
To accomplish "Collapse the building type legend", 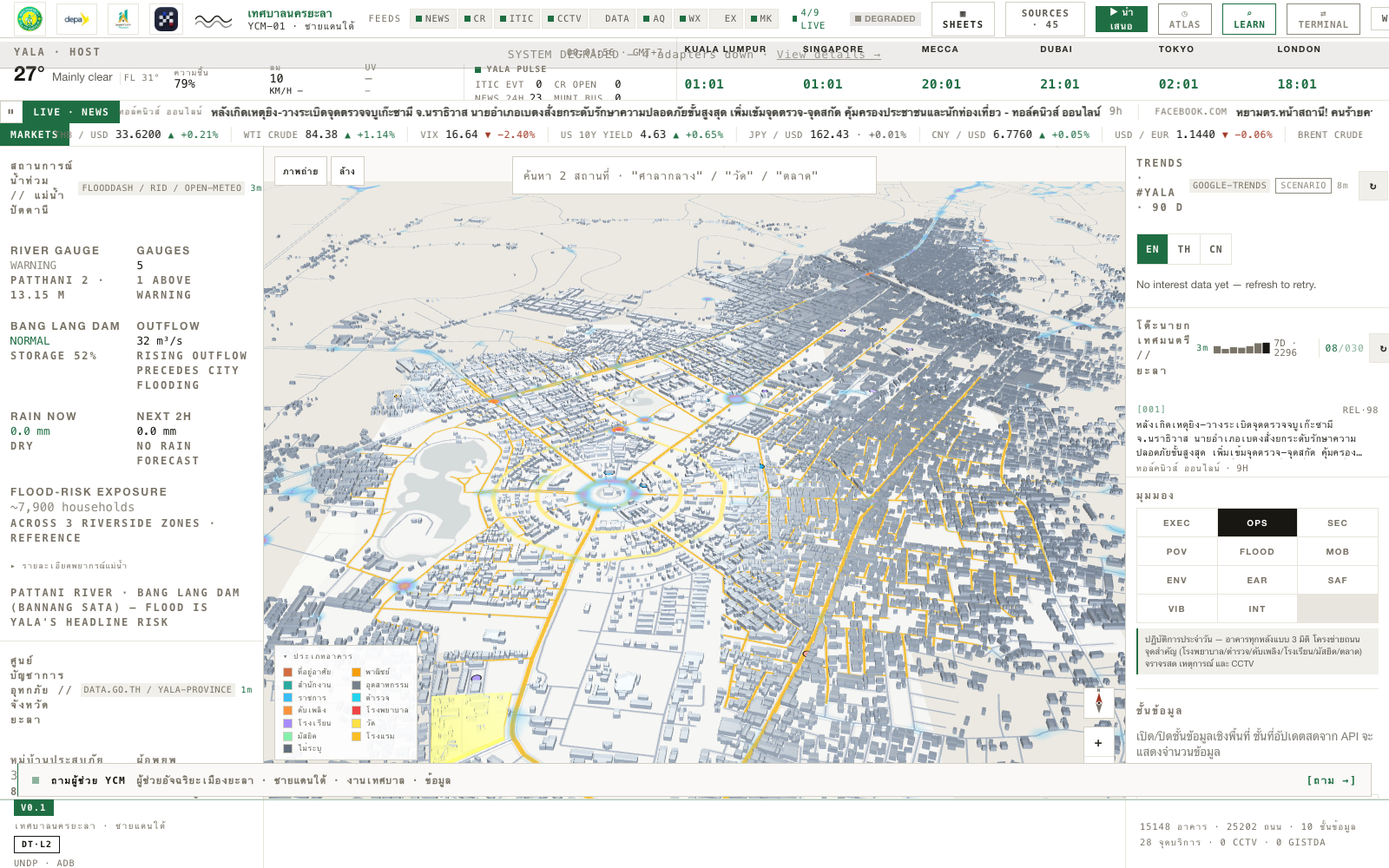I will click(318, 656).
